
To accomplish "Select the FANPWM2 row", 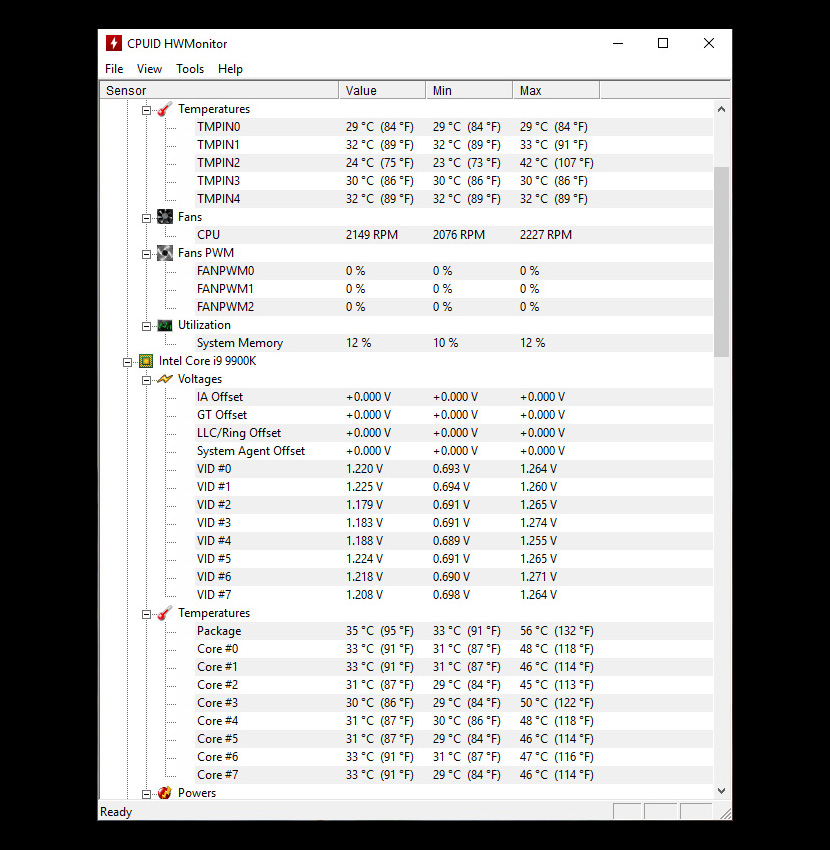I will click(453, 307).
